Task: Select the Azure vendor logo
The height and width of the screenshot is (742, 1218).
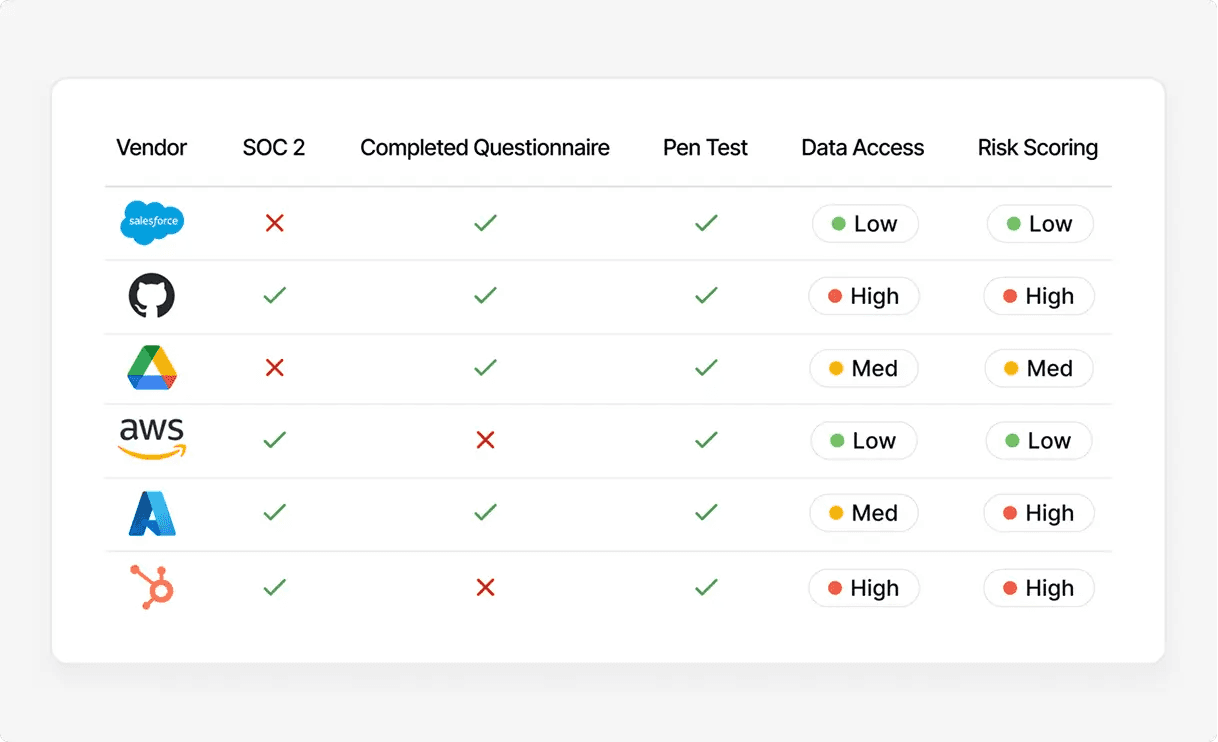Action: click(152, 513)
